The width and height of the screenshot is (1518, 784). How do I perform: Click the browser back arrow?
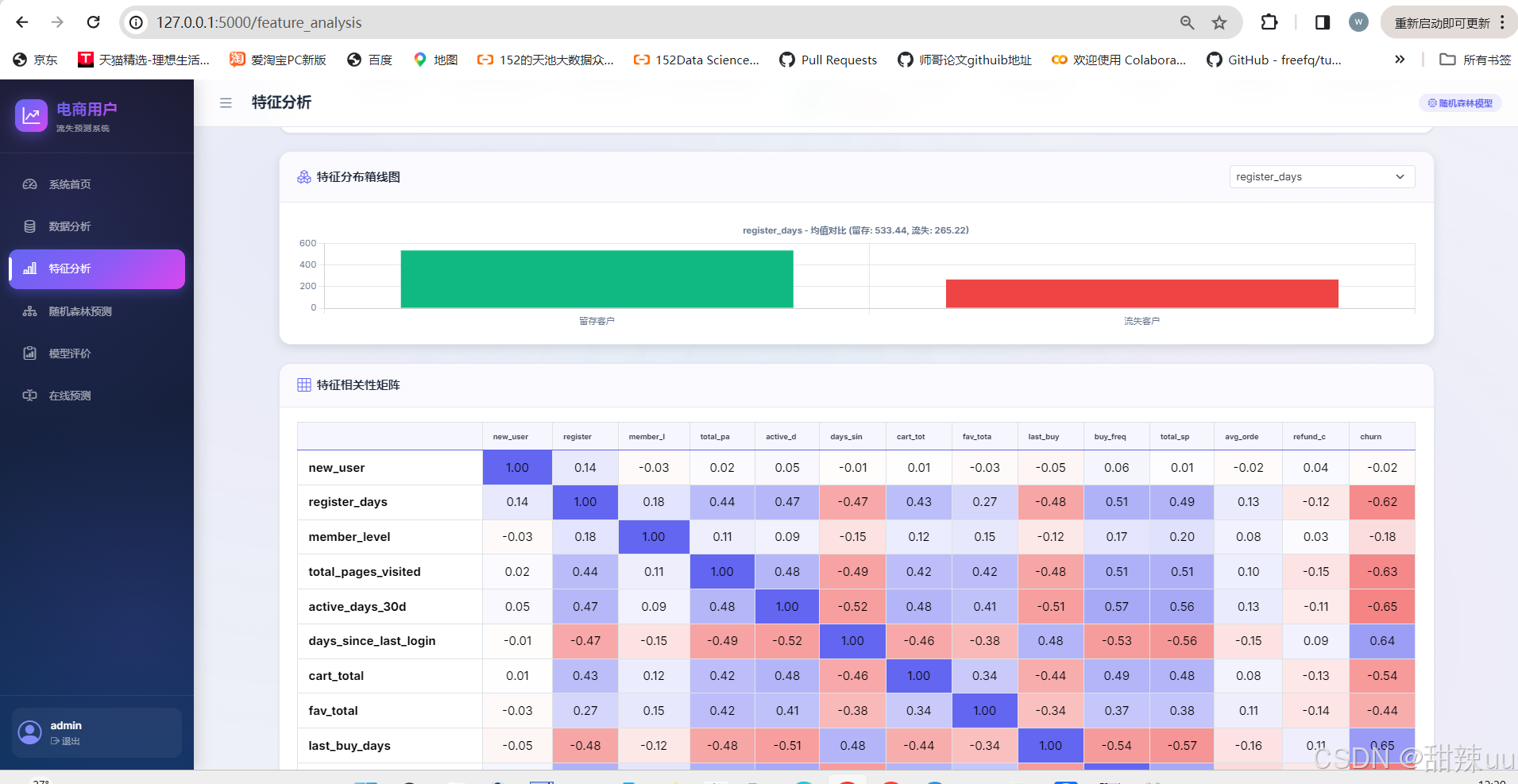[21, 22]
